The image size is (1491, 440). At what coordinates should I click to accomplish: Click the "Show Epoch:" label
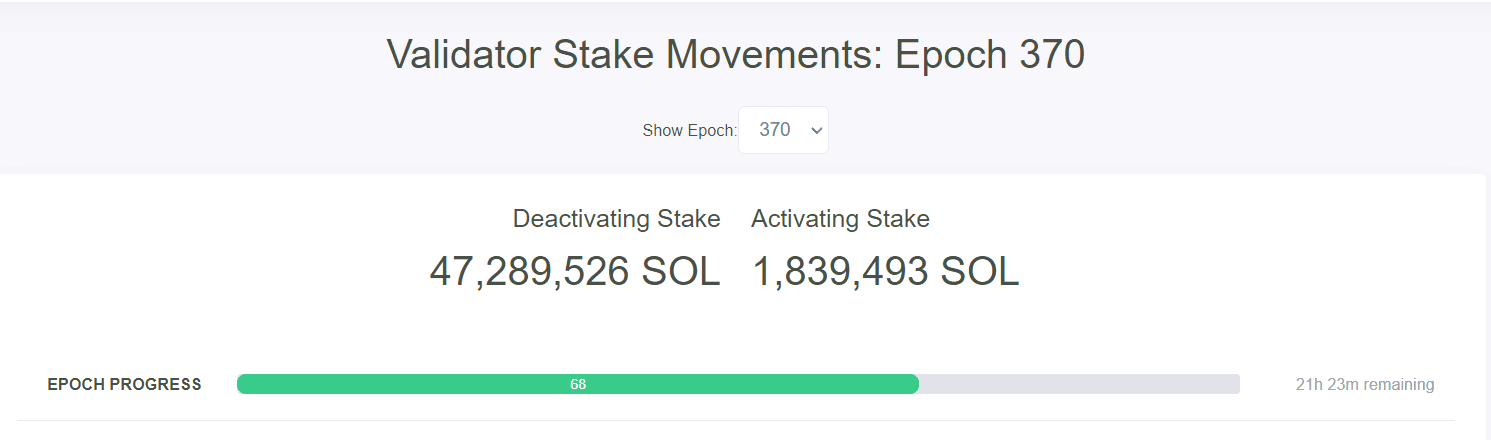click(689, 131)
